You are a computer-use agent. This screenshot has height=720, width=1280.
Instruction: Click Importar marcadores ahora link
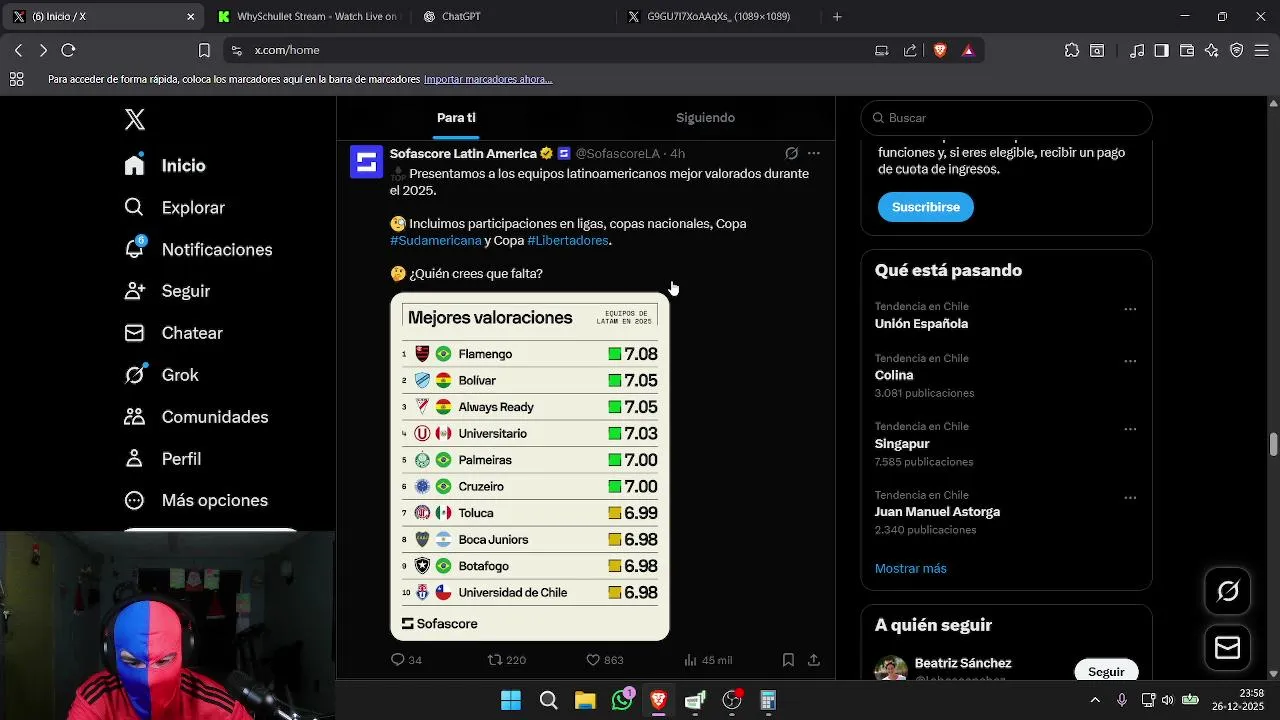click(488, 79)
